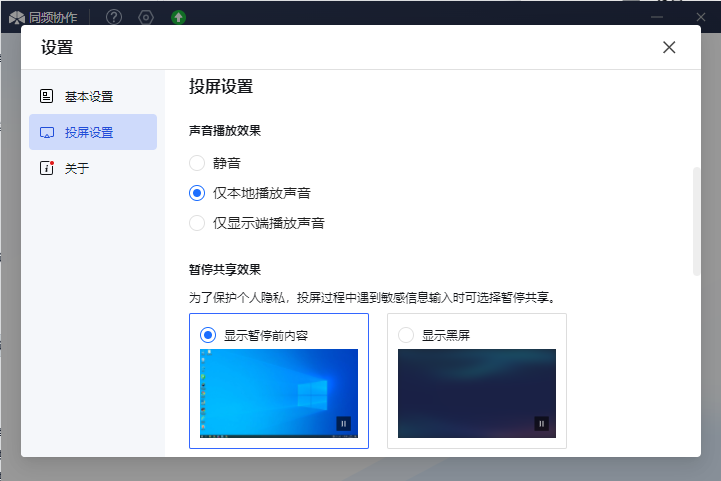Click the settings panel vertical scrollbar
The height and width of the screenshot is (481, 721).
696,222
